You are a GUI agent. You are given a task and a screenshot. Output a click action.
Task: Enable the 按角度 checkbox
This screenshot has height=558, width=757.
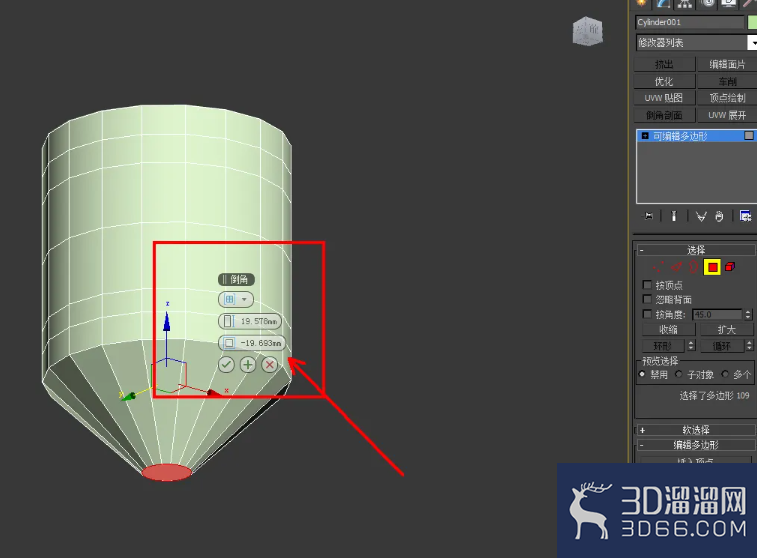647,314
